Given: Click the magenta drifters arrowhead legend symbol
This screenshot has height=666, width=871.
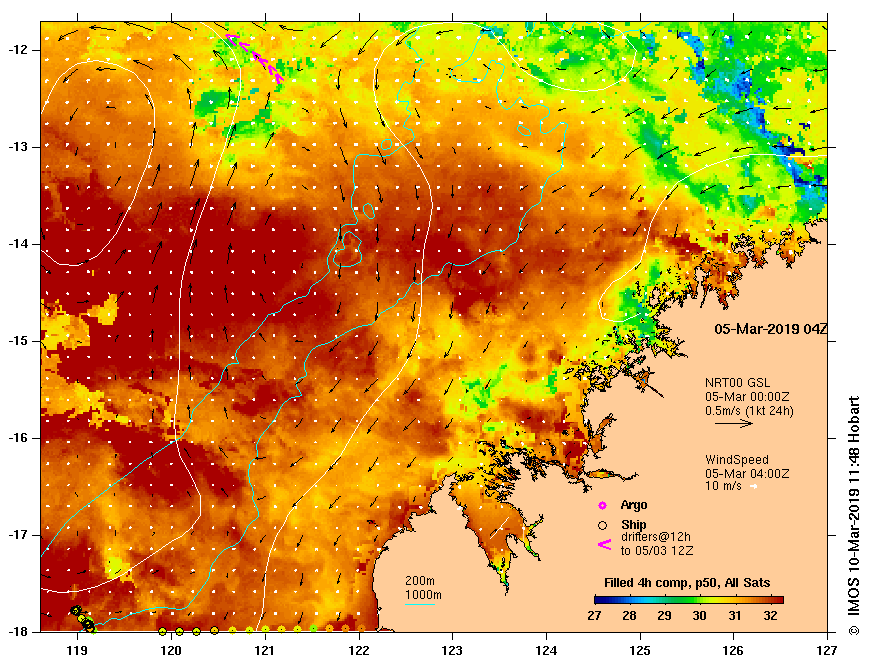Looking at the screenshot, I should tap(604, 544).
